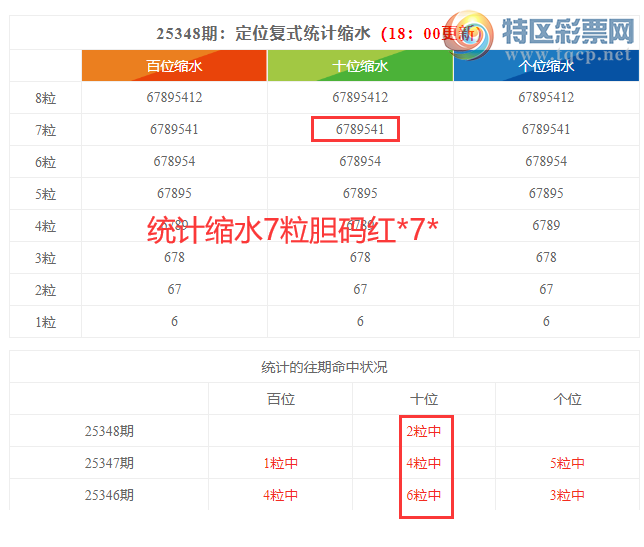Click 1粒中 in the 25347期 row
This screenshot has width=644, height=547.
(281, 463)
